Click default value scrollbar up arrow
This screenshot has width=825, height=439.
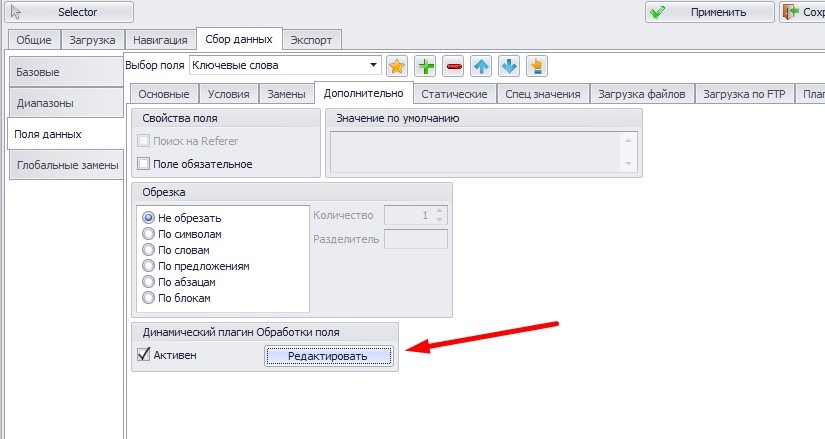coord(628,140)
